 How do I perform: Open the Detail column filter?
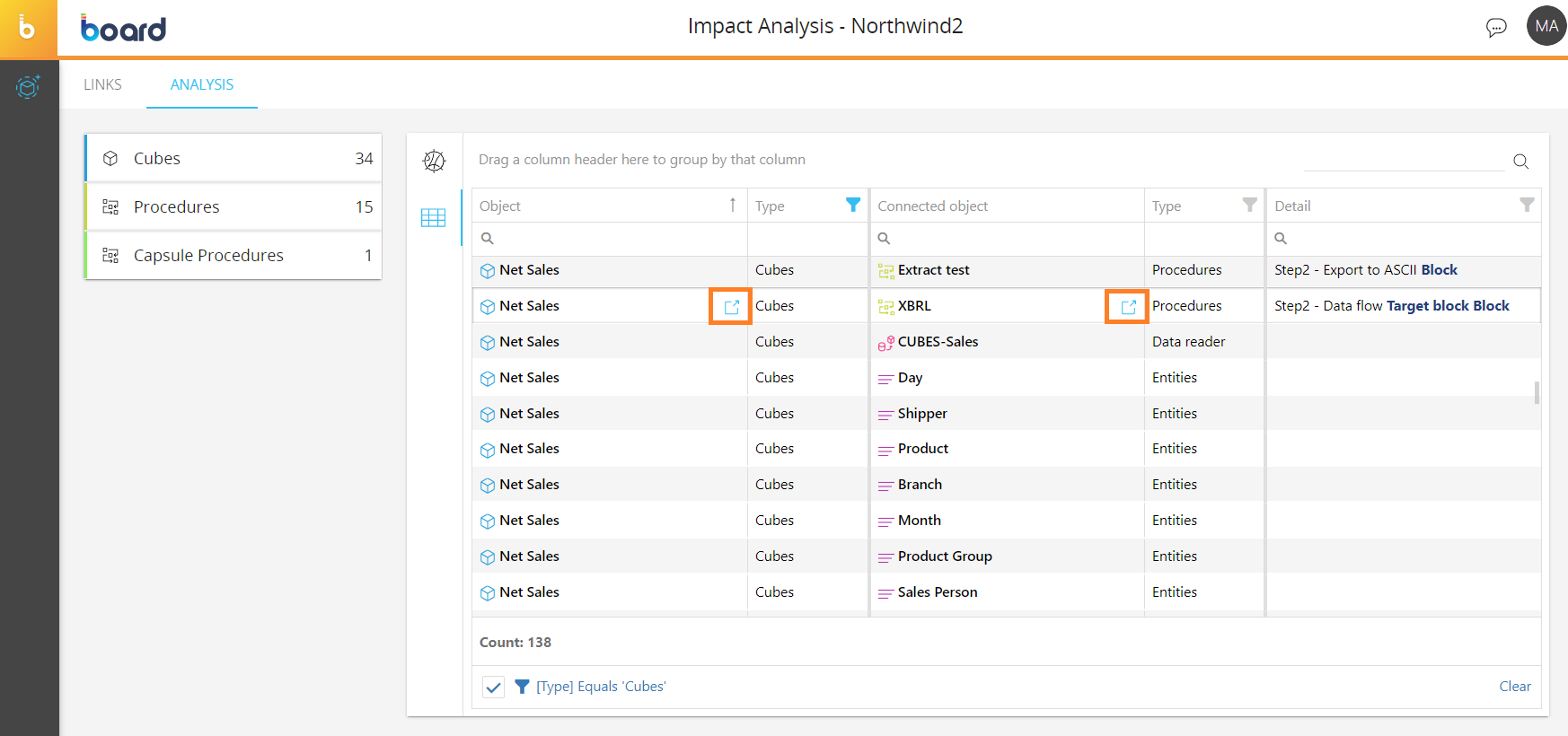(1526, 206)
